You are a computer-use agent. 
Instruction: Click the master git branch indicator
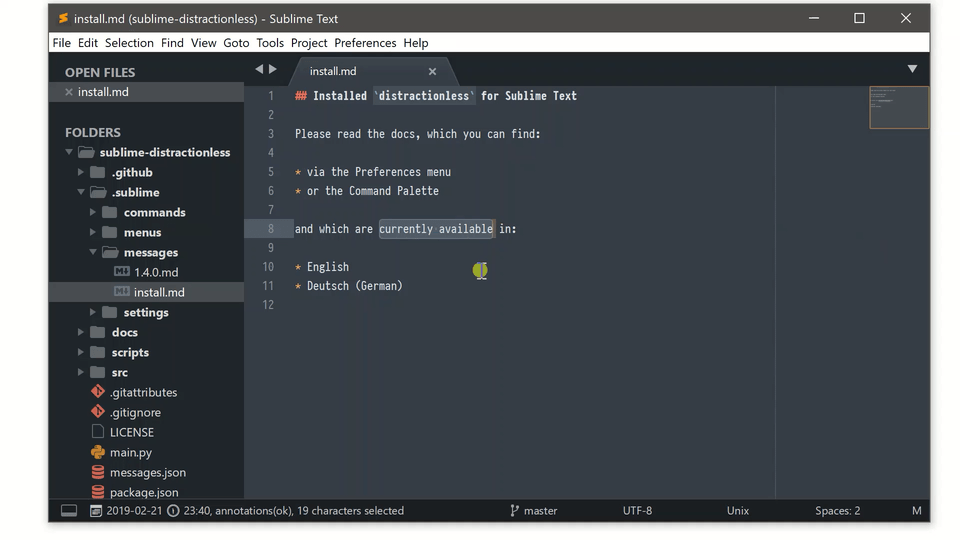click(533, 511)
